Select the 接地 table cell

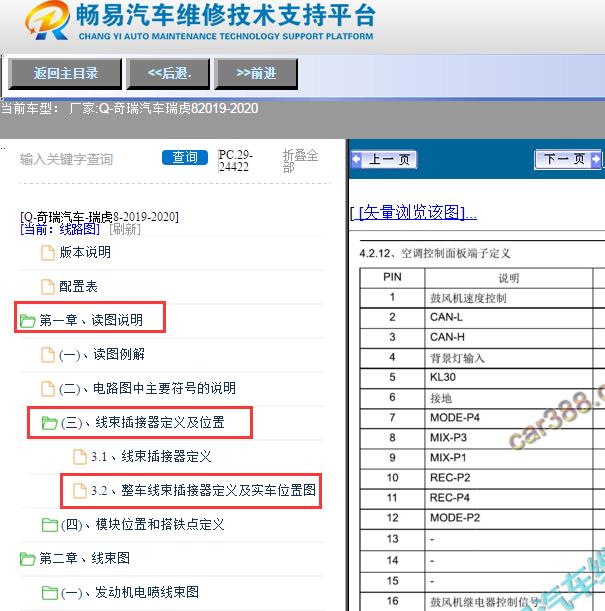(x=509, y=398)
